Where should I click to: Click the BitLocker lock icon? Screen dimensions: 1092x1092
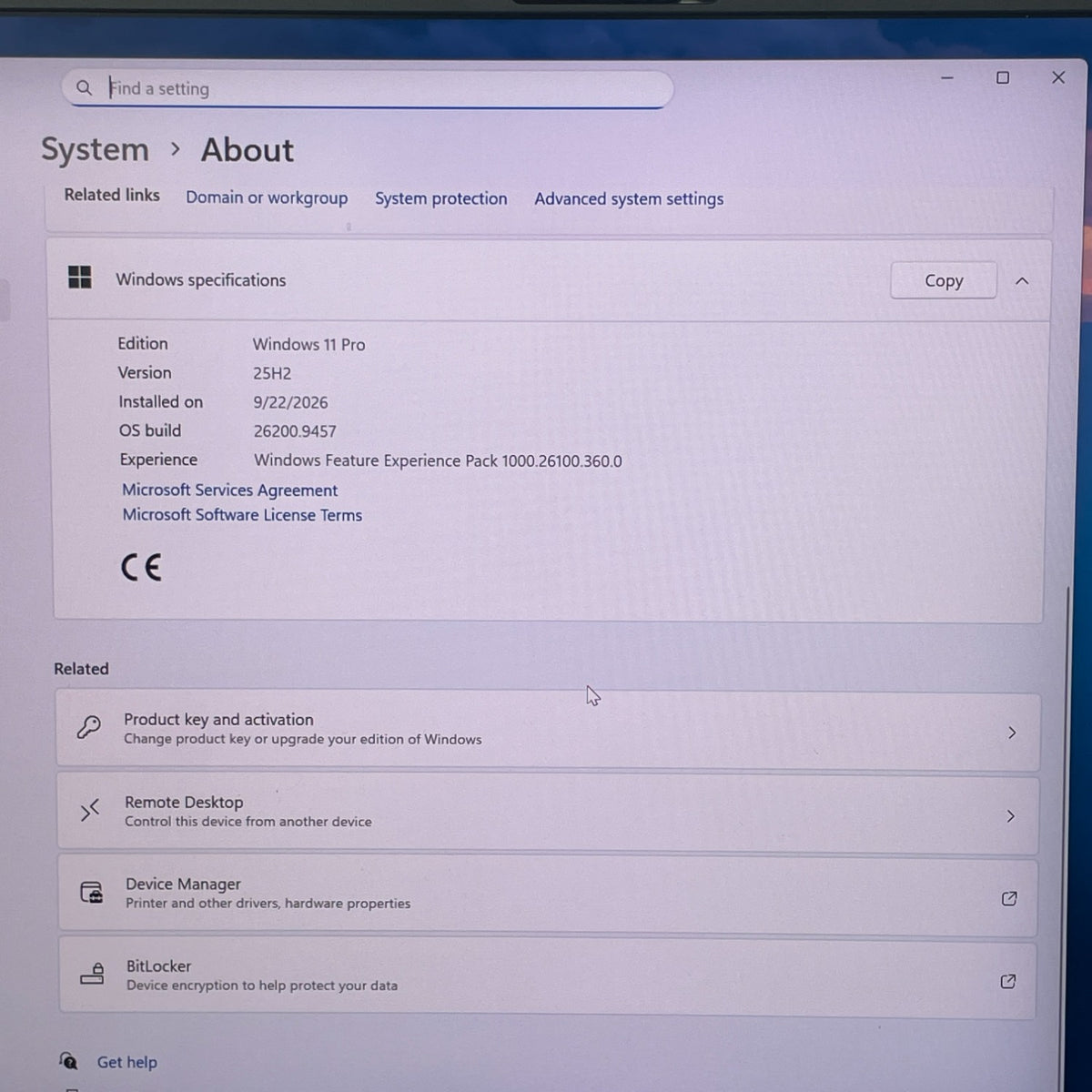tap(93, 974)
